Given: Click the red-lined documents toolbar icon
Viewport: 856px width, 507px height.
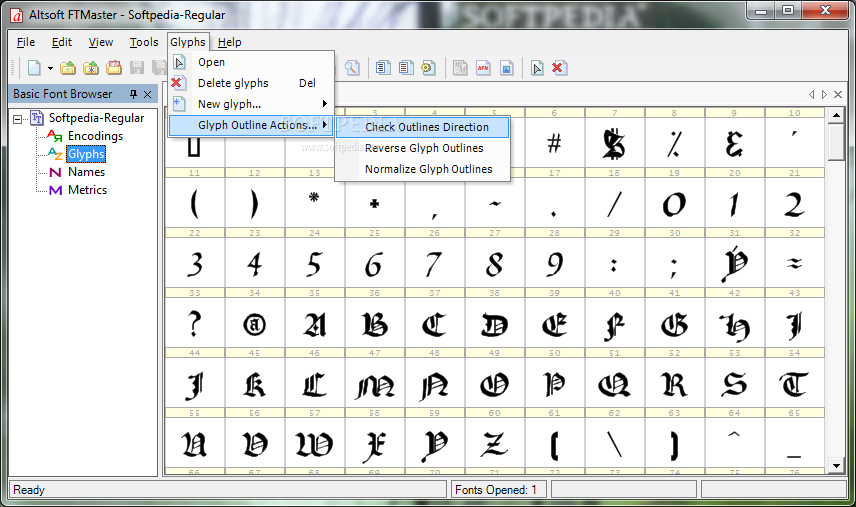Looking at the screenshot, I should point(406,68).
